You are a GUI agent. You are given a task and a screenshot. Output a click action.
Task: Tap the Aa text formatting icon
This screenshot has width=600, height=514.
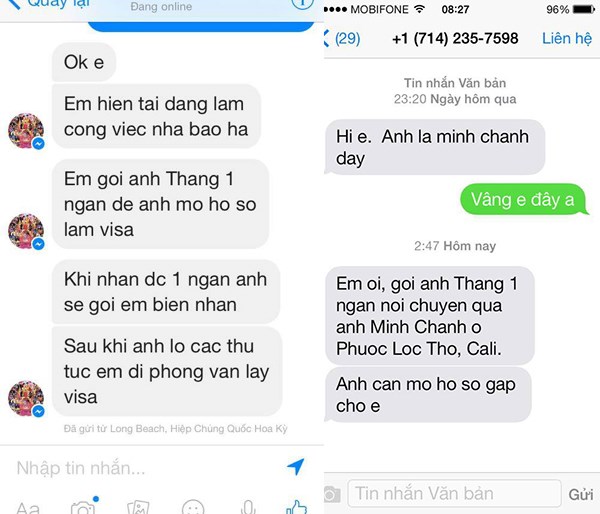tap(28, 508)
